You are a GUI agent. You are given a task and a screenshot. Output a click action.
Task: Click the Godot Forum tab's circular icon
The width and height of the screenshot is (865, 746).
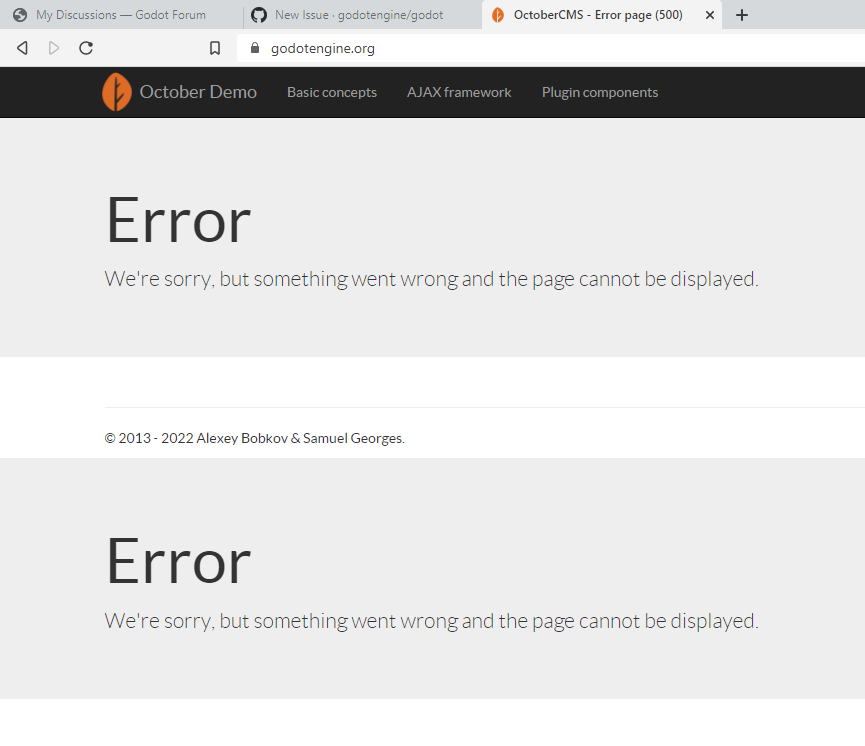click(x=20, y=15)
